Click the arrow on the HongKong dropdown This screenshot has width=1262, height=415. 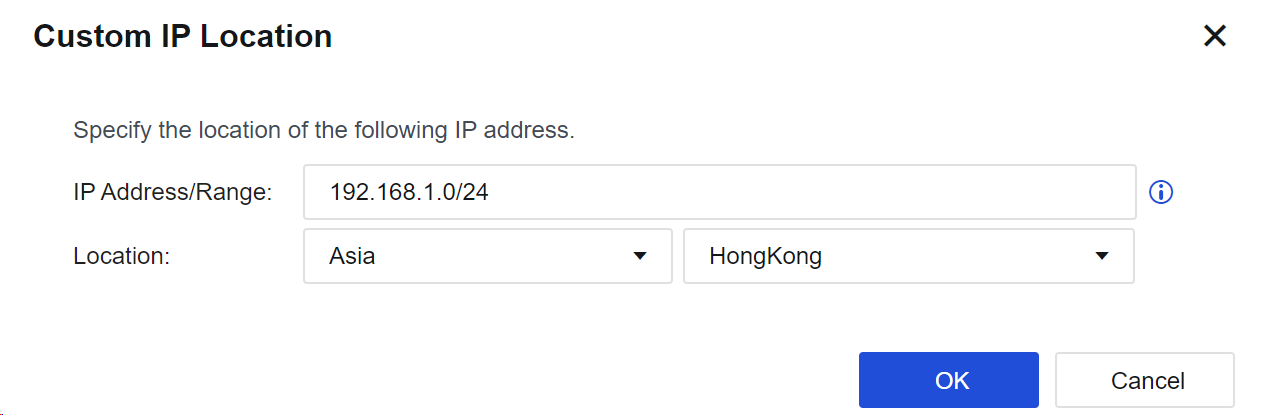(1102, 256)
